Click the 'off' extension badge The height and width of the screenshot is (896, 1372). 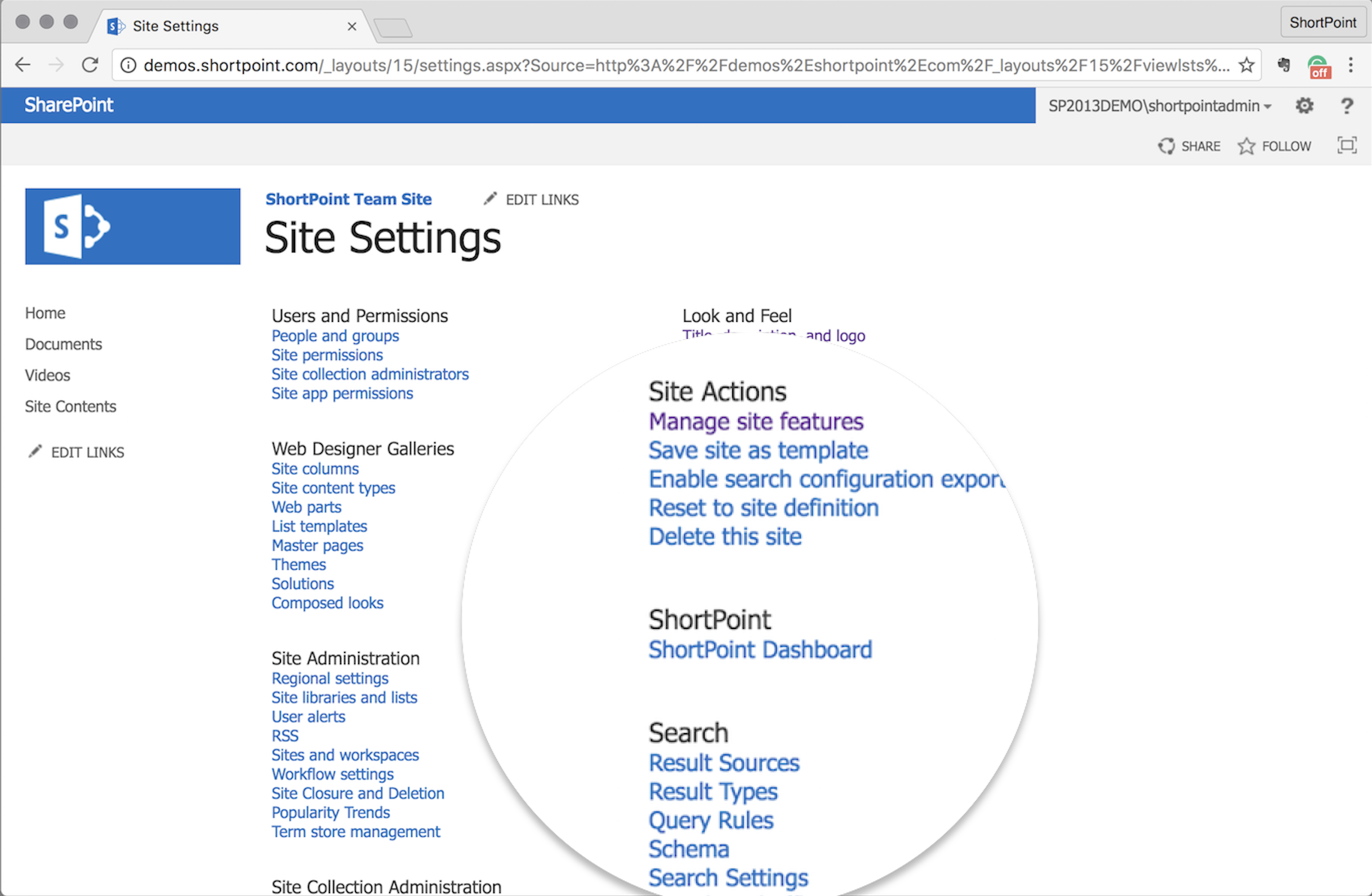[1319, 67]
